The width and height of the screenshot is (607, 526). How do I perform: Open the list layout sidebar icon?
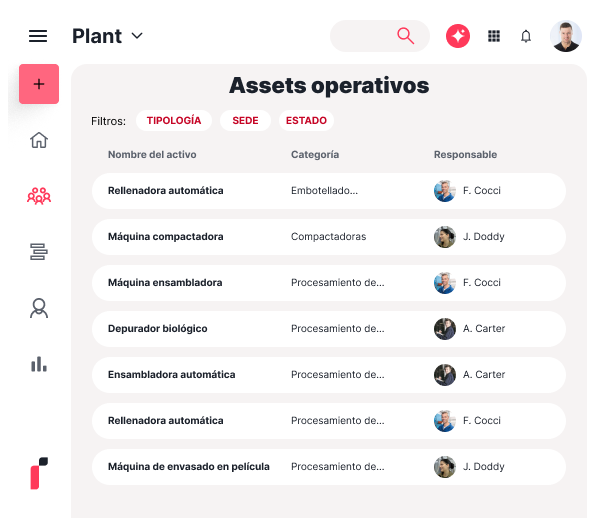click(x=39, y=252)
